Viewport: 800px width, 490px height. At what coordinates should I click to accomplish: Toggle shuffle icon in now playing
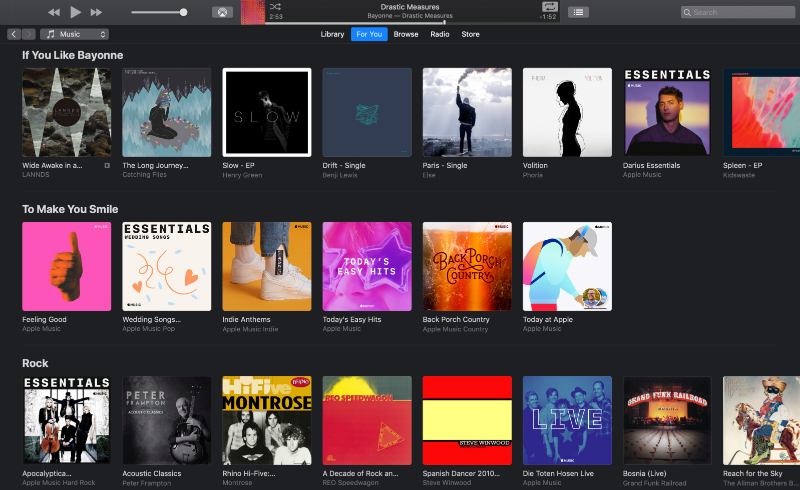275,7
